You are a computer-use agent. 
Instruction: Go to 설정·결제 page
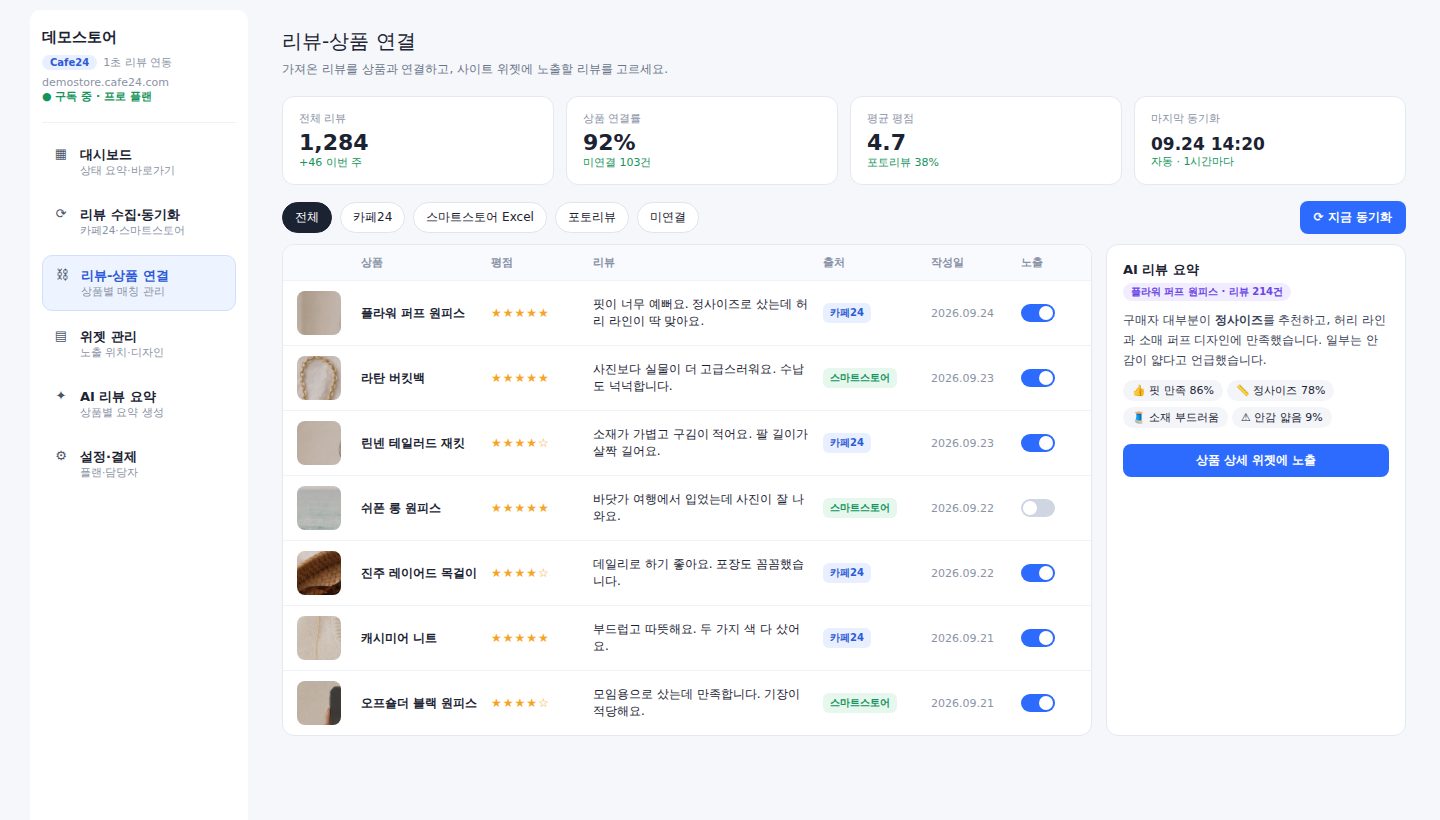[x=139, y=464]
